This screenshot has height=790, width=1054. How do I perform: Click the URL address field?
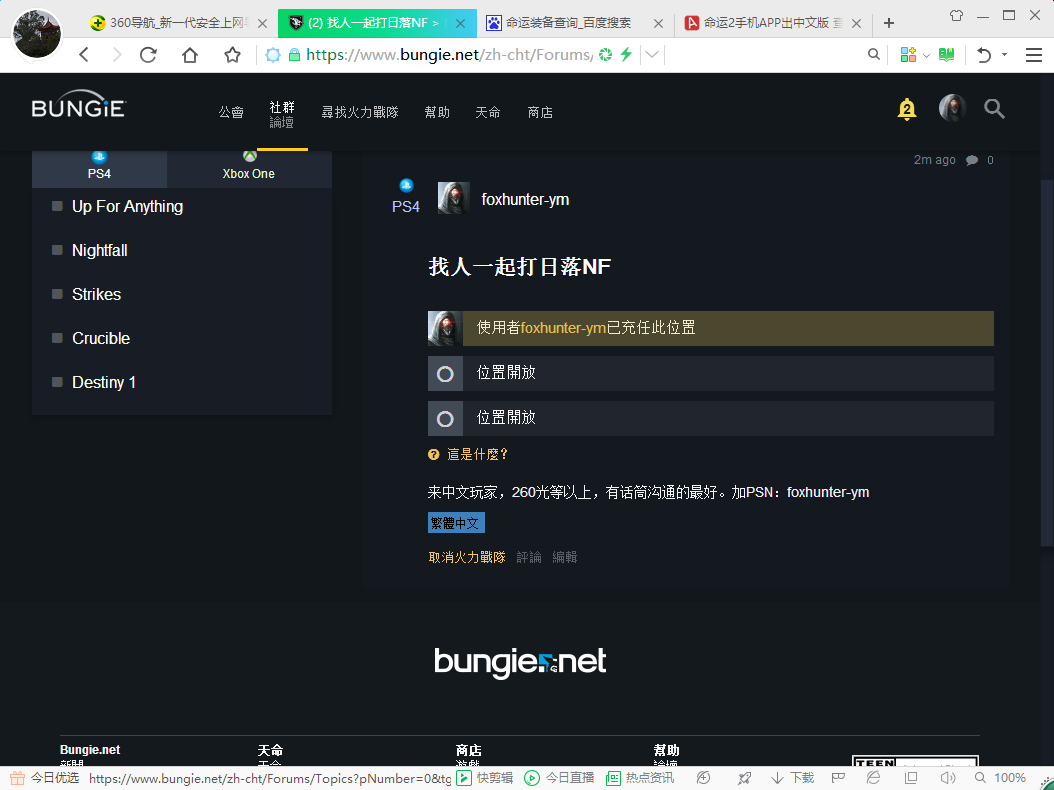coord(449,54)
